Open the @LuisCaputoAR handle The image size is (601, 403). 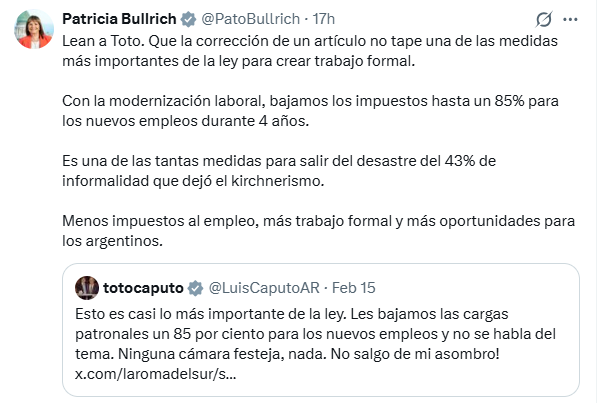(x=268, y=288)
